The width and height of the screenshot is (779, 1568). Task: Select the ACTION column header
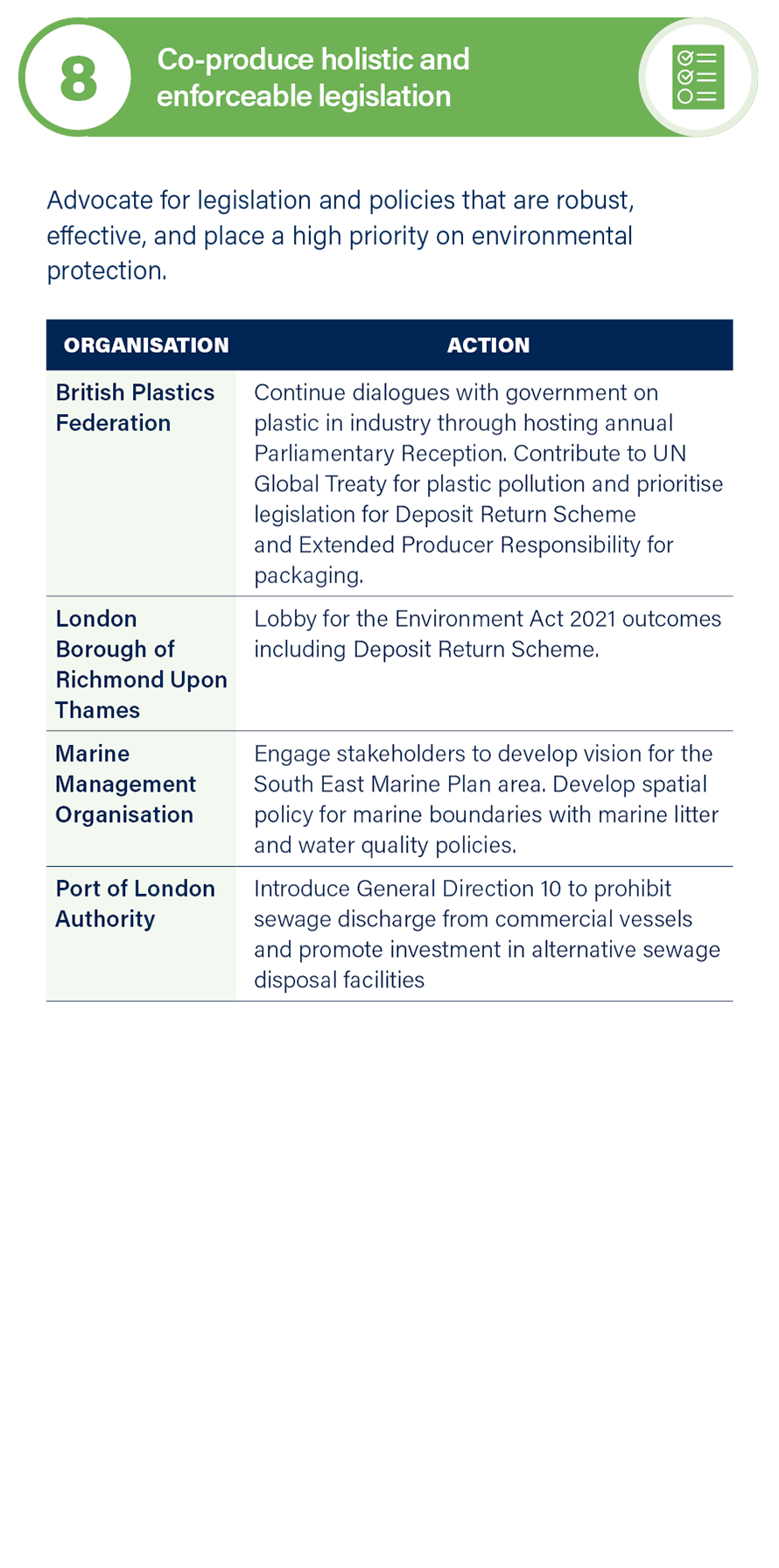(488, 345)
